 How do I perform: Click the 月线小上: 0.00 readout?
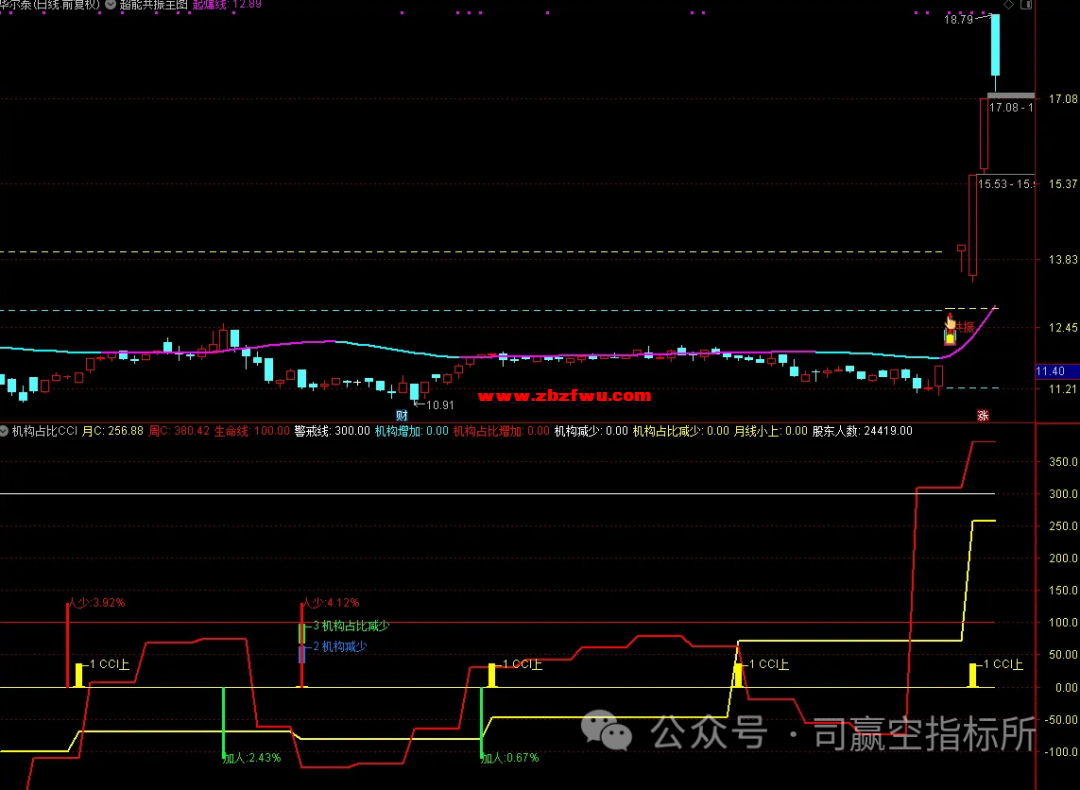point(771,431)
